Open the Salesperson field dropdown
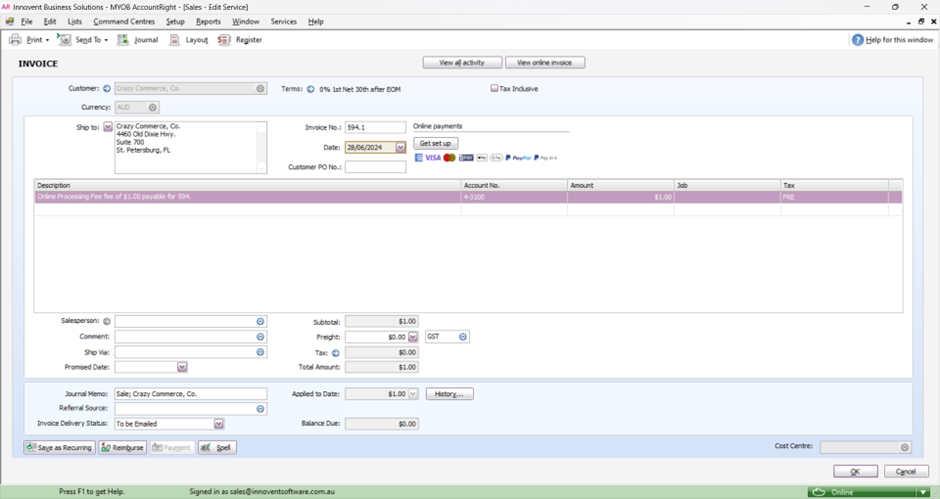940x499 pixels. coord(260,321)
